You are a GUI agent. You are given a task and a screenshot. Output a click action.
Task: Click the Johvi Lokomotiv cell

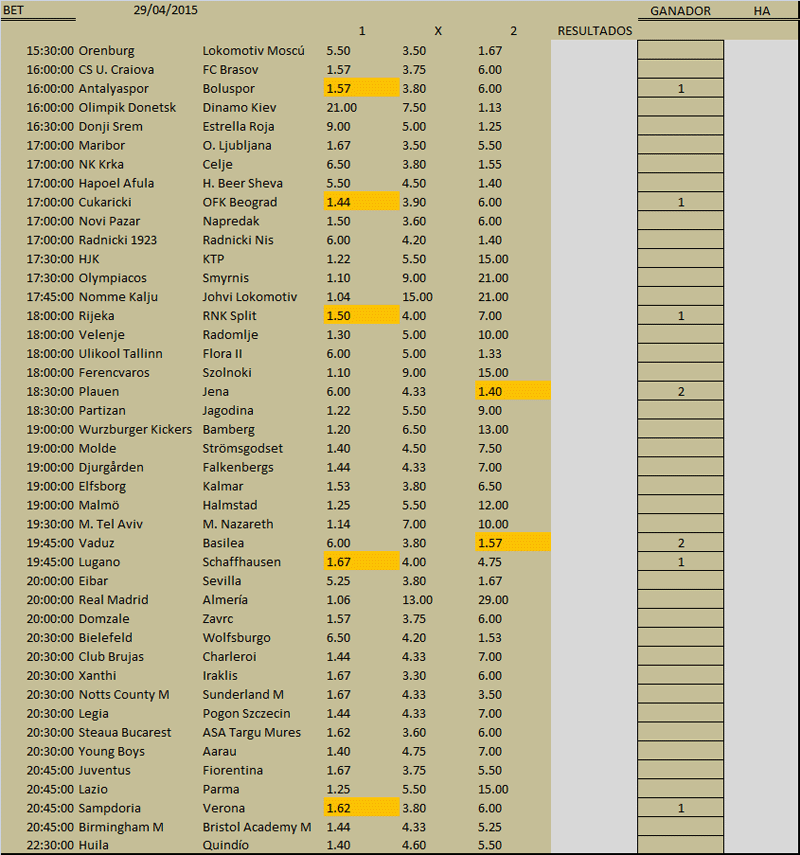point(250,297)
